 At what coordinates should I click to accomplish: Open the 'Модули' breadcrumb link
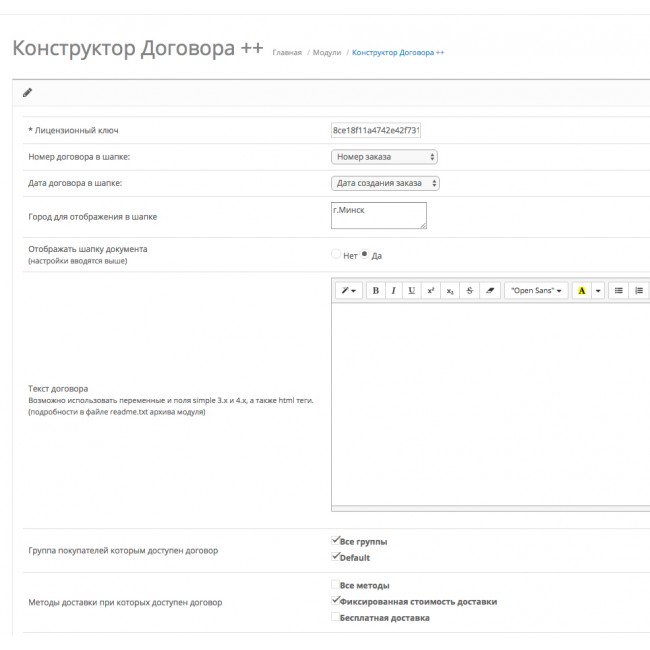(326, 52)
